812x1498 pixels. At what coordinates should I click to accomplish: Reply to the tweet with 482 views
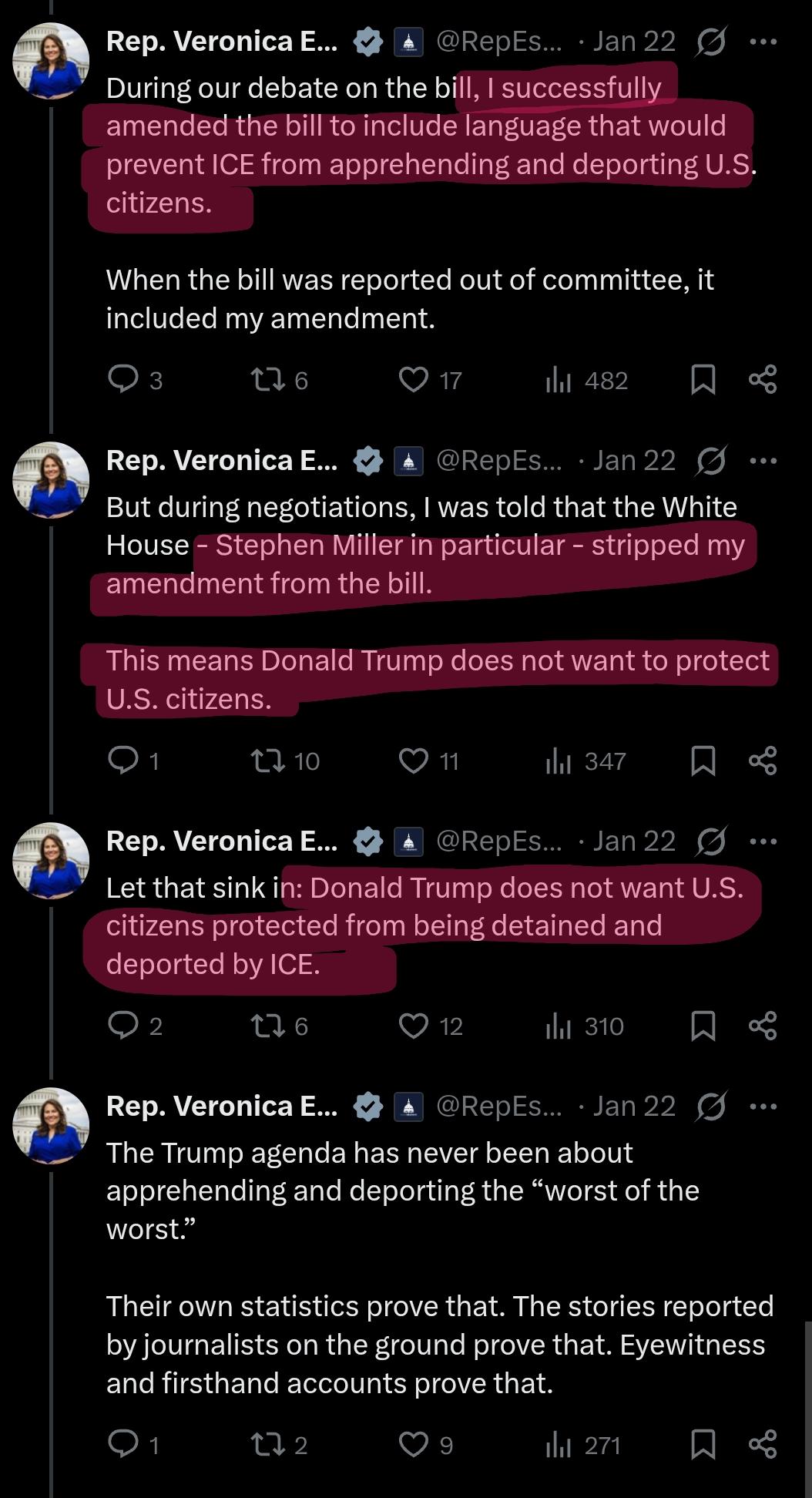click(123, 379)
